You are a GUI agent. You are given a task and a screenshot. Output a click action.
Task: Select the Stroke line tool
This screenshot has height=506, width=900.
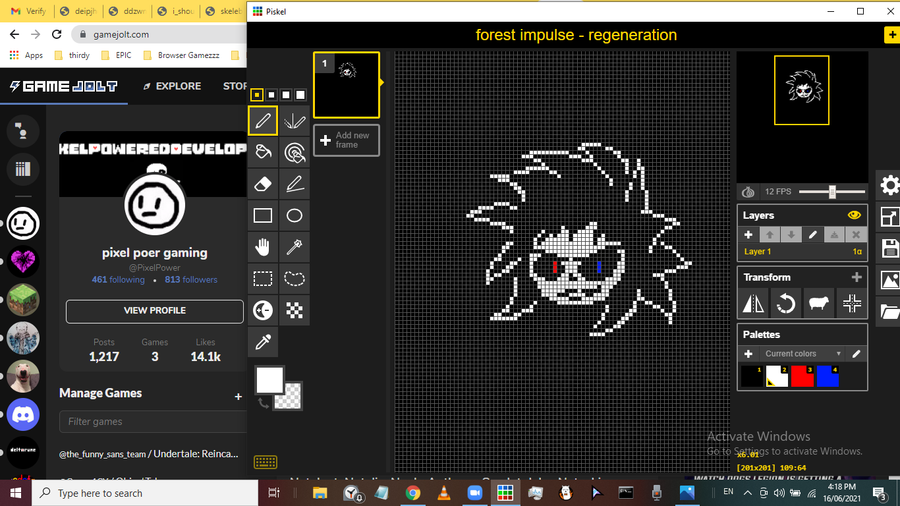294,184
